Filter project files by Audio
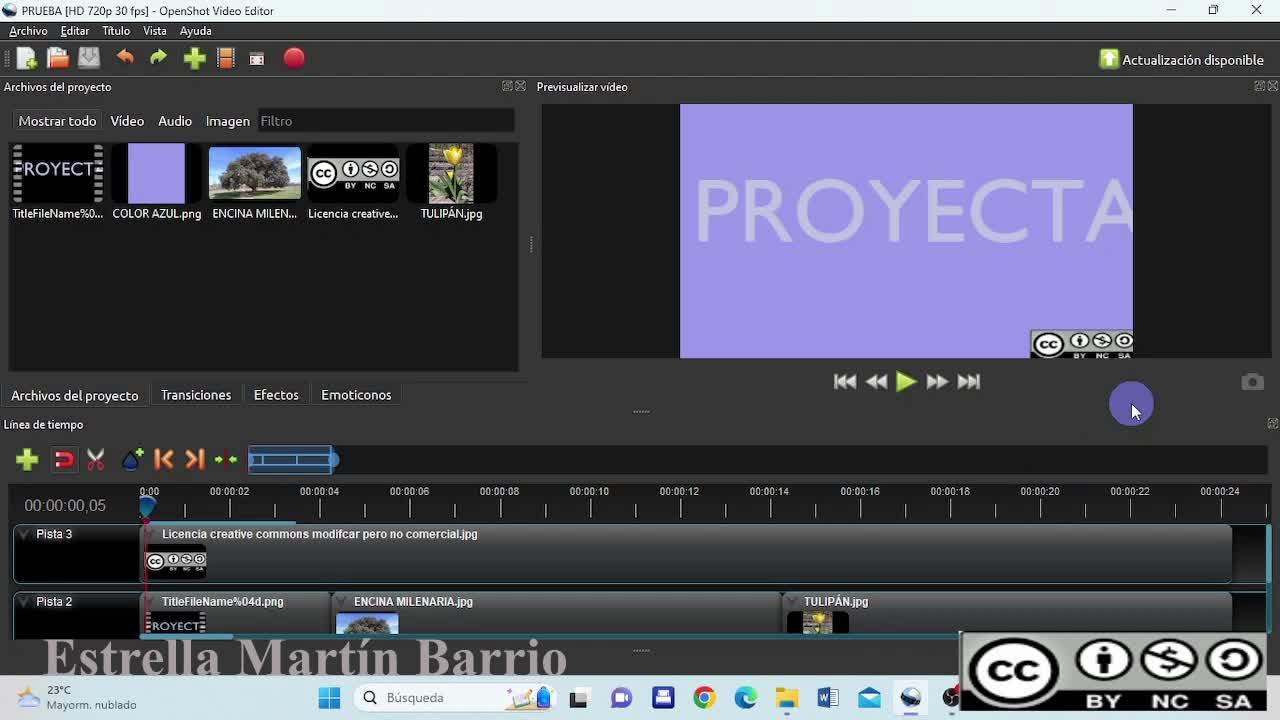Viewport: 1280px width, 720px height. pos(175,121)
